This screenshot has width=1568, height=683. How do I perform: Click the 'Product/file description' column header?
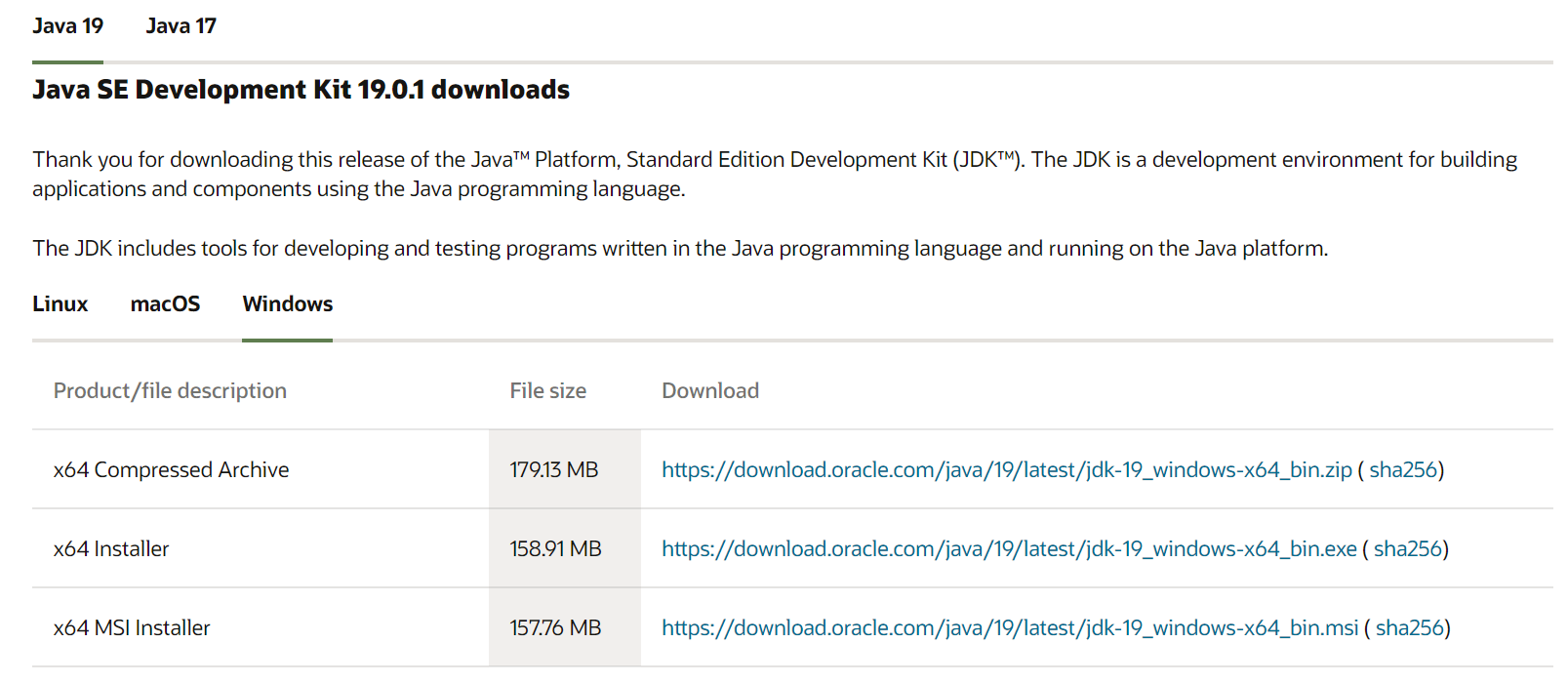(x=170, y=391)
